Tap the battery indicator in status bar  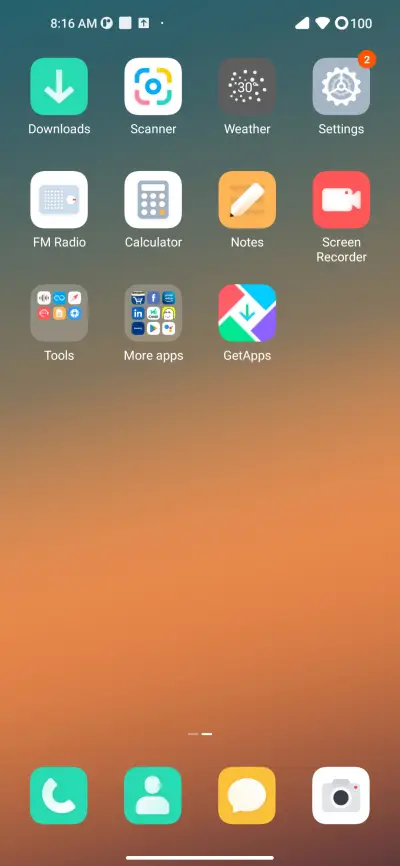tap(354, 23)
